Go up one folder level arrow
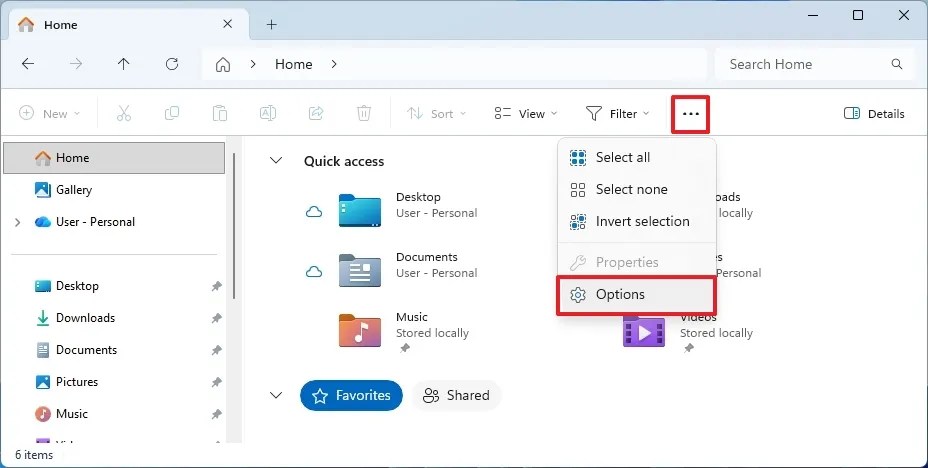 click(x=123, y=64)
